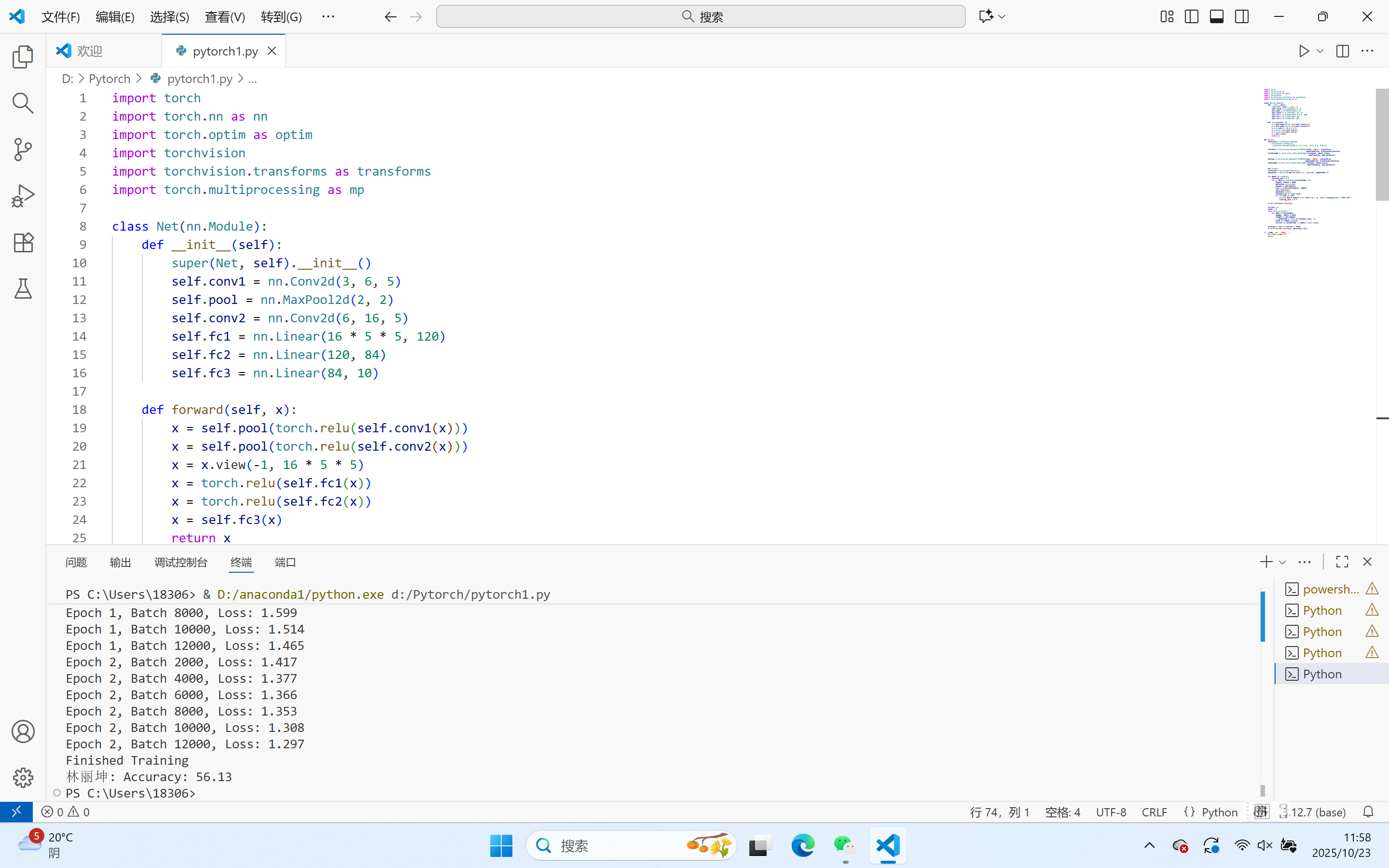Image resolution: width=1389 pixels, height=868 pixels.
Task: Open the Copilot chat dropdown in title bar
Action: 1002,17
